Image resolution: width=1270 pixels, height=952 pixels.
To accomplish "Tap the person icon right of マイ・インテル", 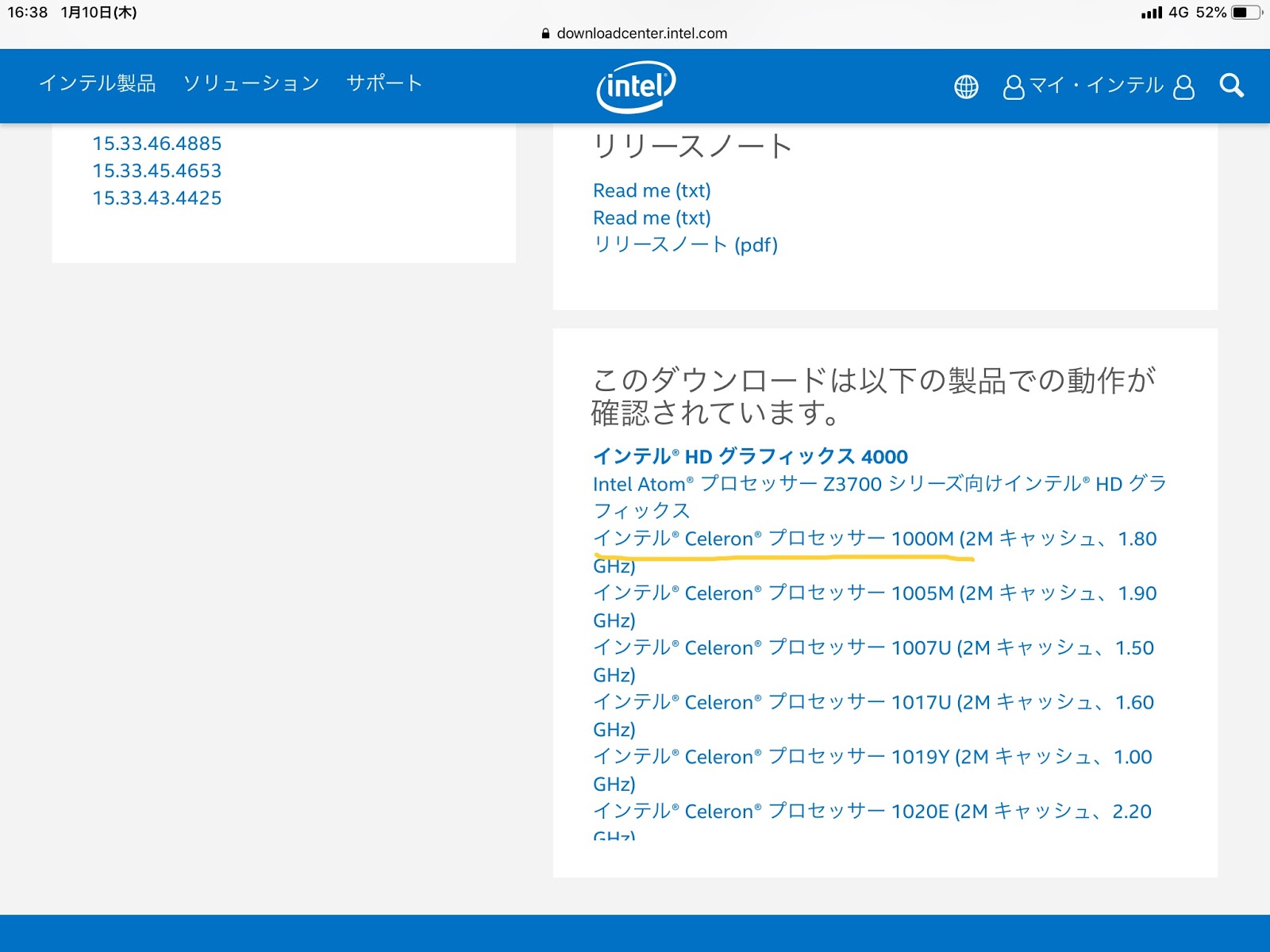I will point(1183,86).
